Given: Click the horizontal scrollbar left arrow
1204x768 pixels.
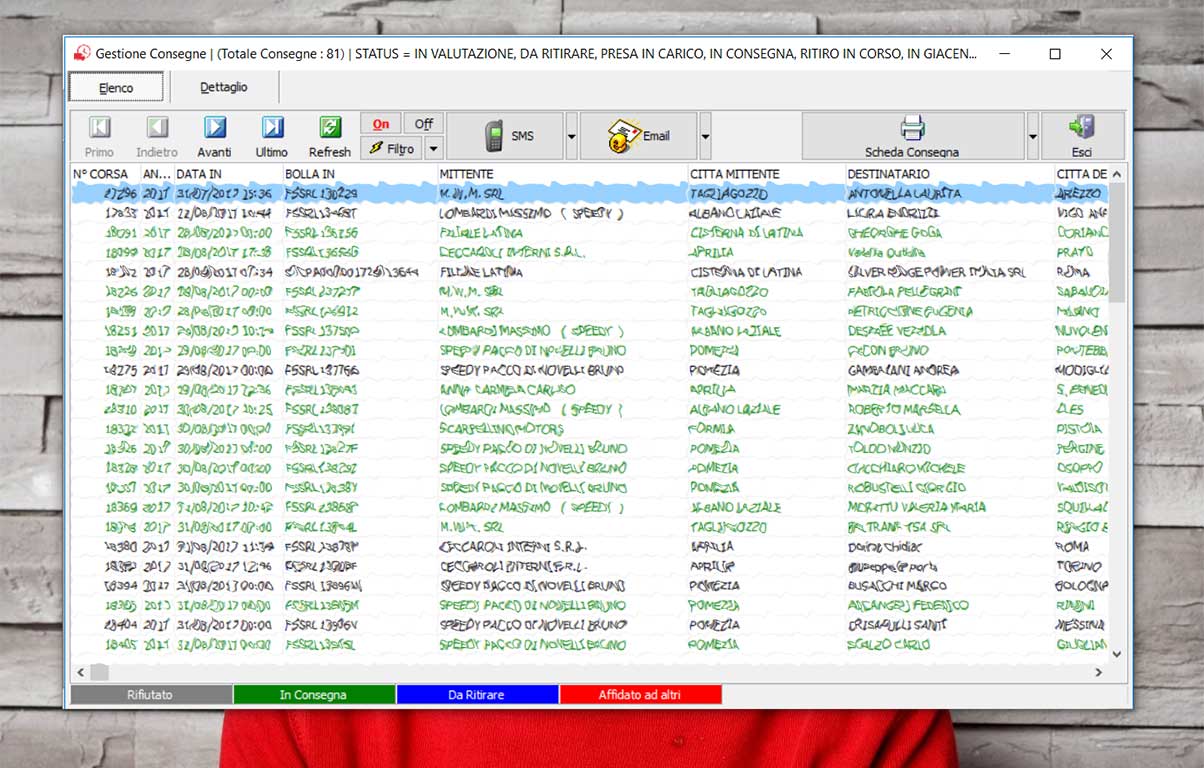Looking at the screenshot, I should pyautogui.click(x=80, y=672).
